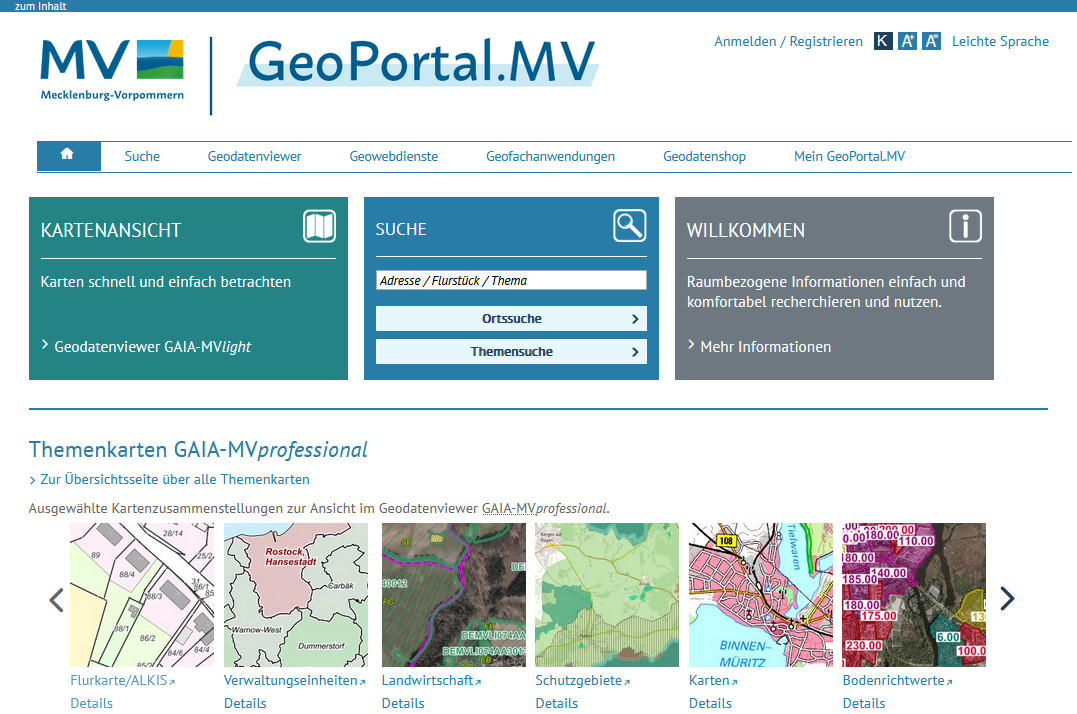Click the Karten link

click(x=713, y=680)
